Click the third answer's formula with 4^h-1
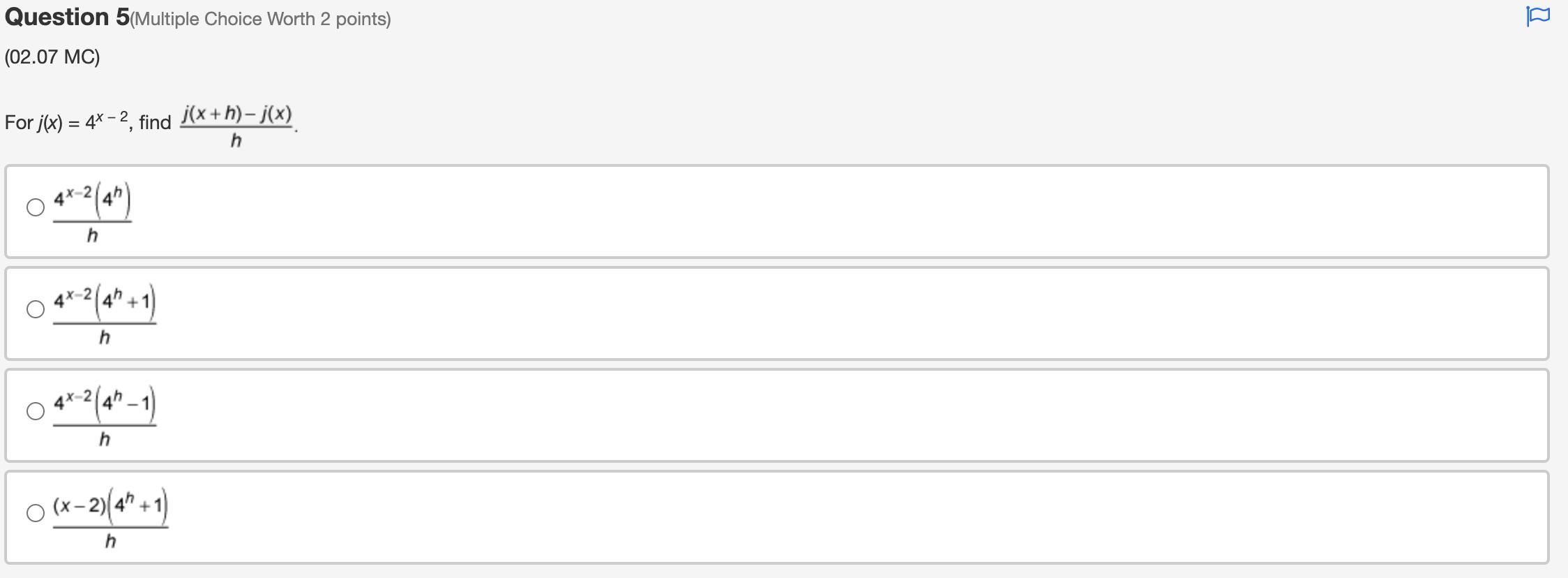The height and width of the screenshot is (578, 1568). (105, 416)
